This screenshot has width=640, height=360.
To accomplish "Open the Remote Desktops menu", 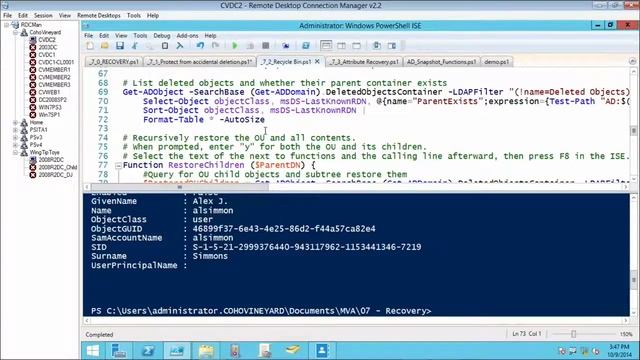I will 99,16.
